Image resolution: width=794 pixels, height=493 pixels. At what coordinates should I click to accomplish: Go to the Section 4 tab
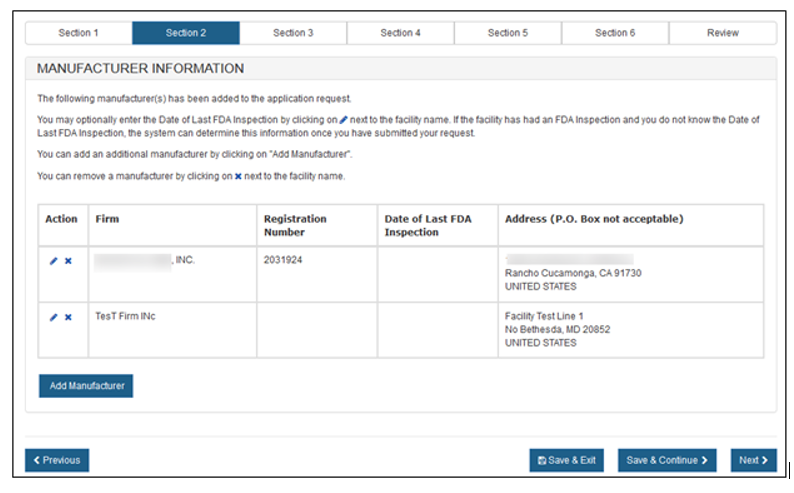click(x=401, y=33)
